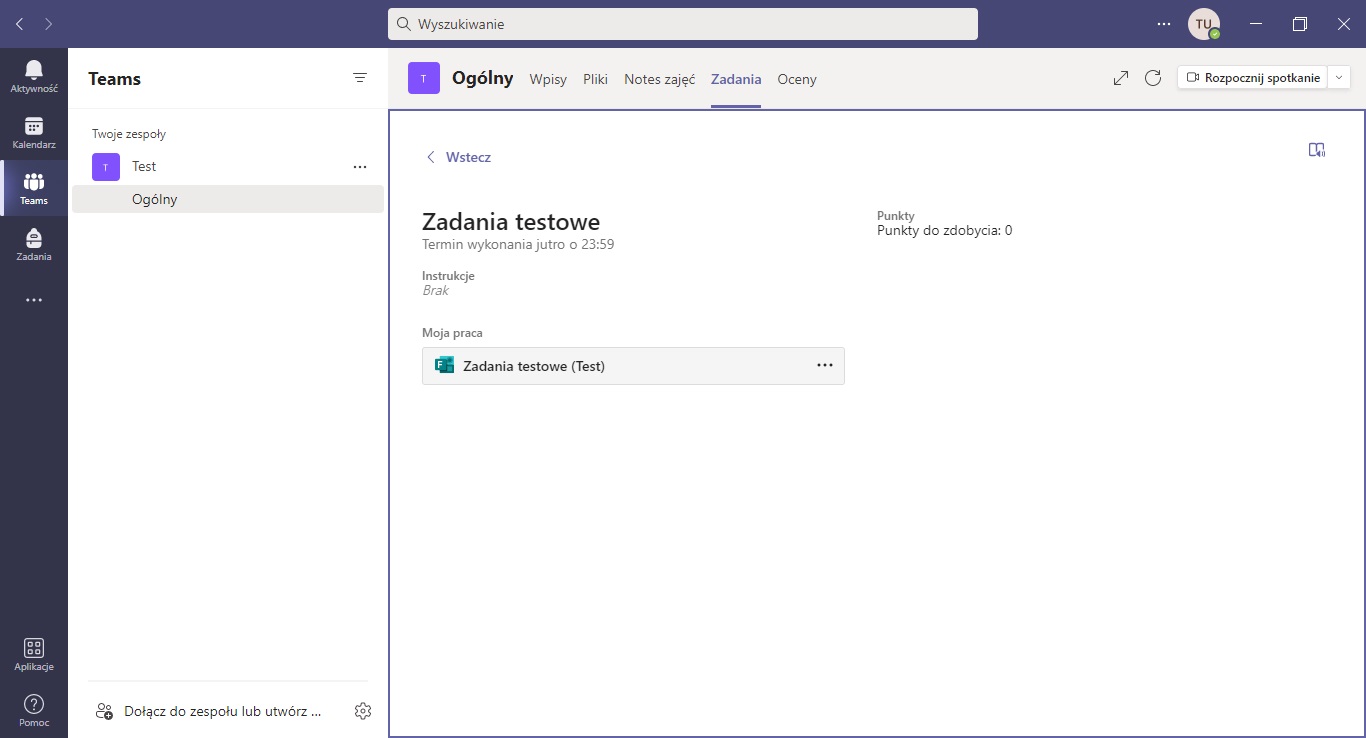This screenshot has width=1366, height=738.
Task: Show more apps in the sidebar
Action: click(34, 300)
